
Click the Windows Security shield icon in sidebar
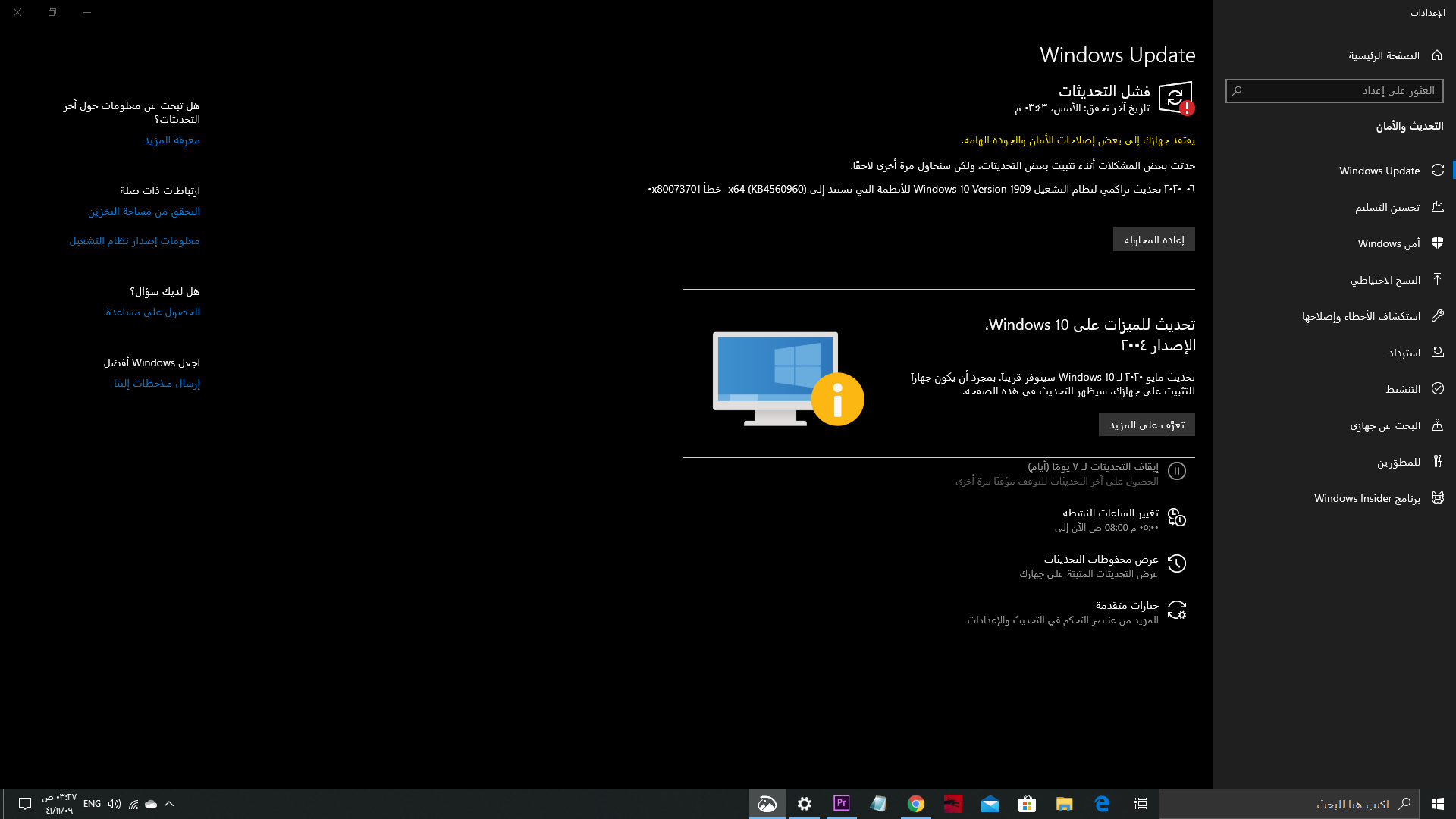tap(1437, 243)
